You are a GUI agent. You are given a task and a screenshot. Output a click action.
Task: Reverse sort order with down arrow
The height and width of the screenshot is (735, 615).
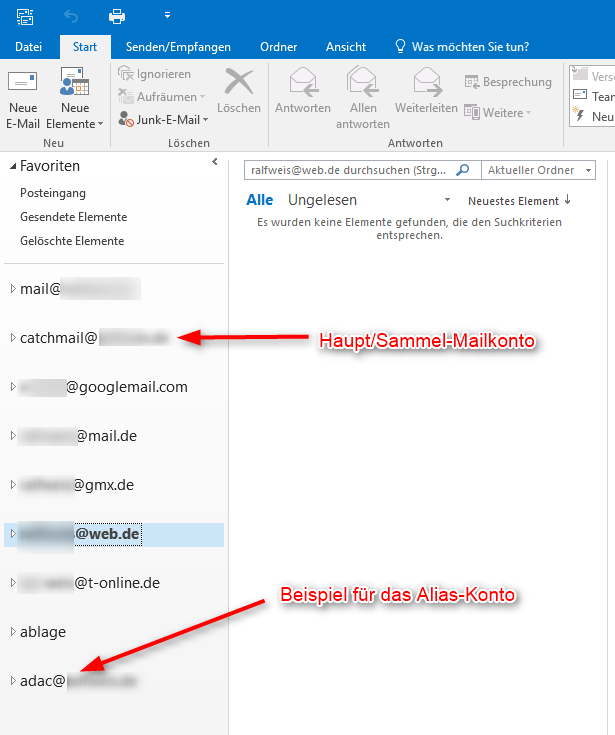(x=568, y=200)
